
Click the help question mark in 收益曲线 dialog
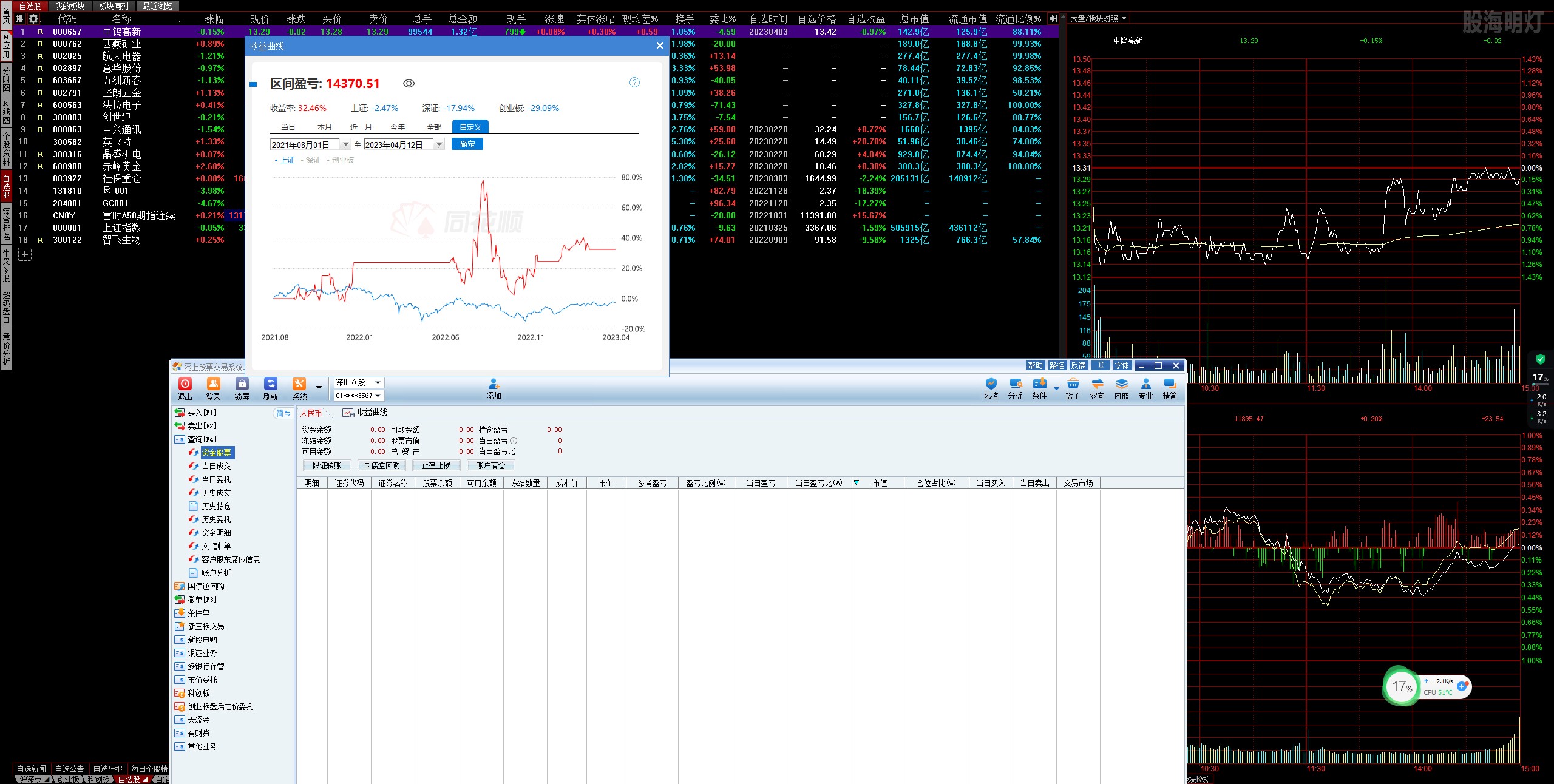[634, 83]
